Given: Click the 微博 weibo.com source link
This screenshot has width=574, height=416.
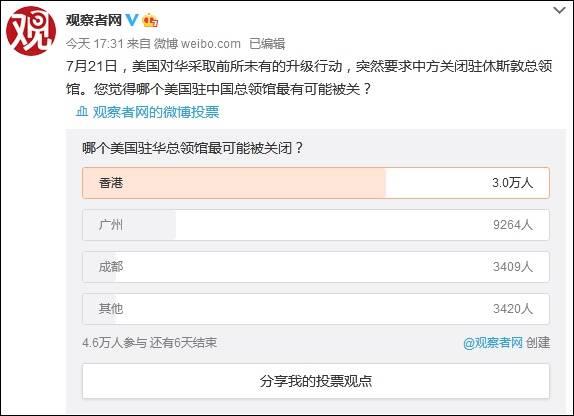Looking at the screenshot, I should (197, 44).
